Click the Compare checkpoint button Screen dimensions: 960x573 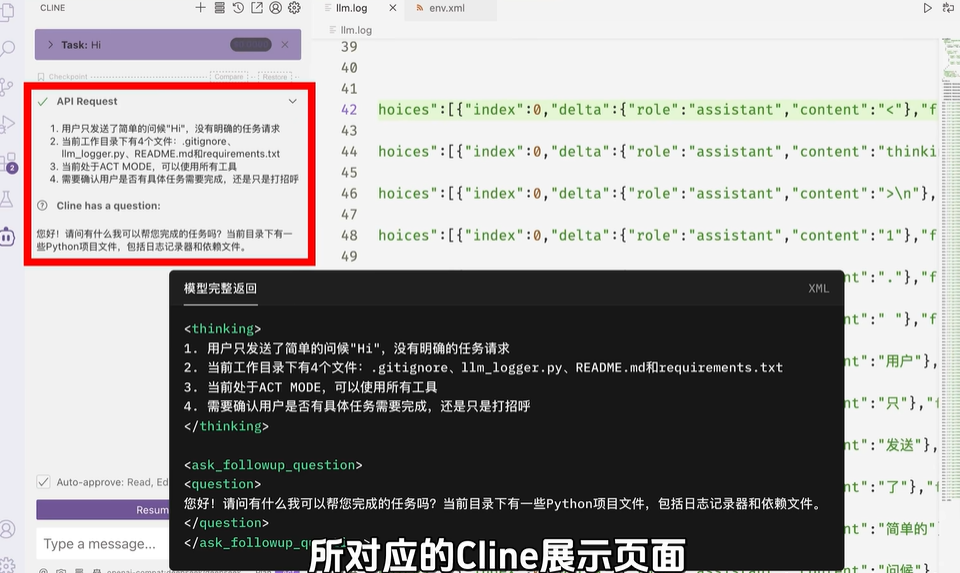point(229,77)
